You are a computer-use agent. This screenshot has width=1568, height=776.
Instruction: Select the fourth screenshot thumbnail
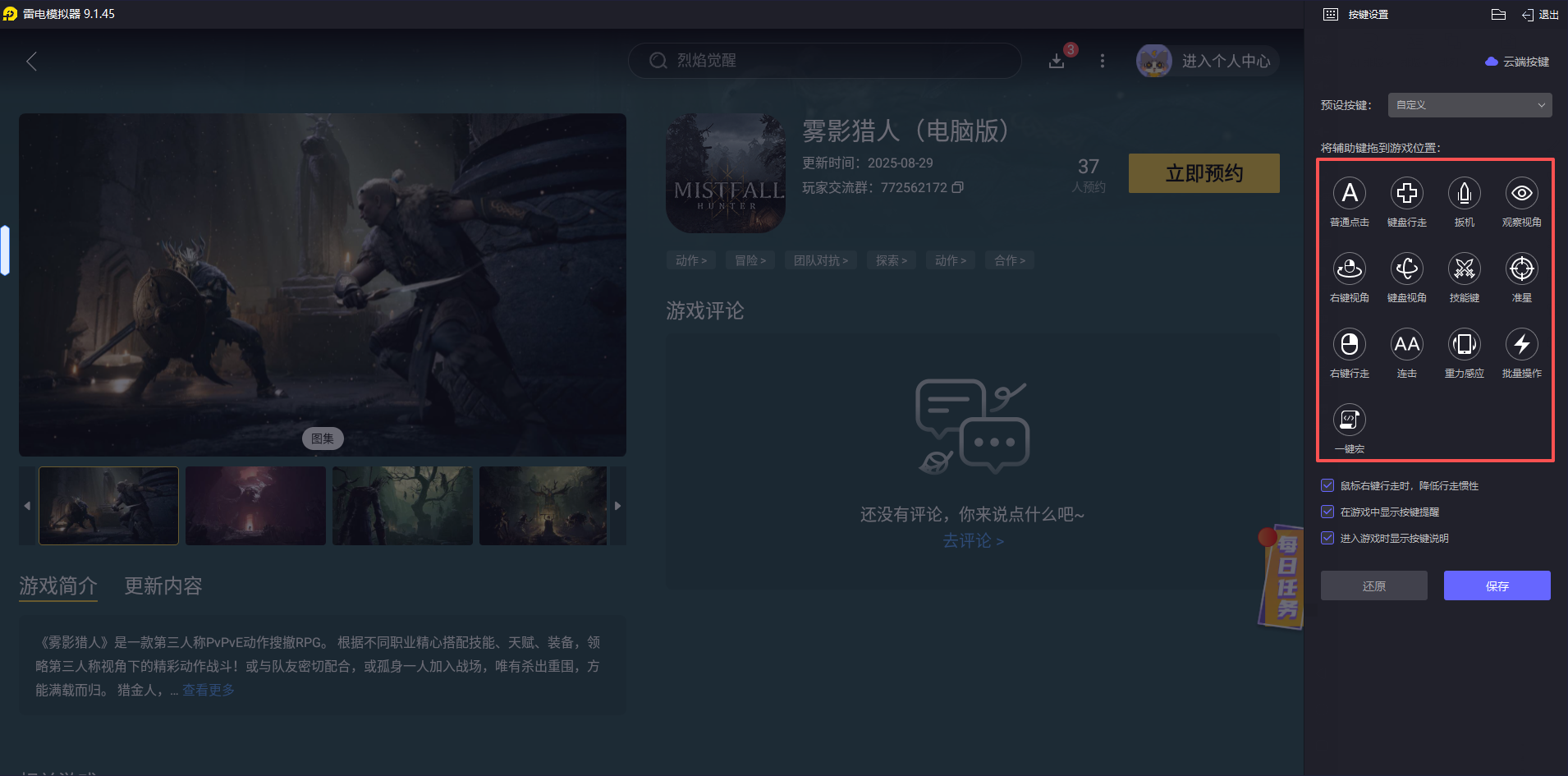click(x=543, y=506)
